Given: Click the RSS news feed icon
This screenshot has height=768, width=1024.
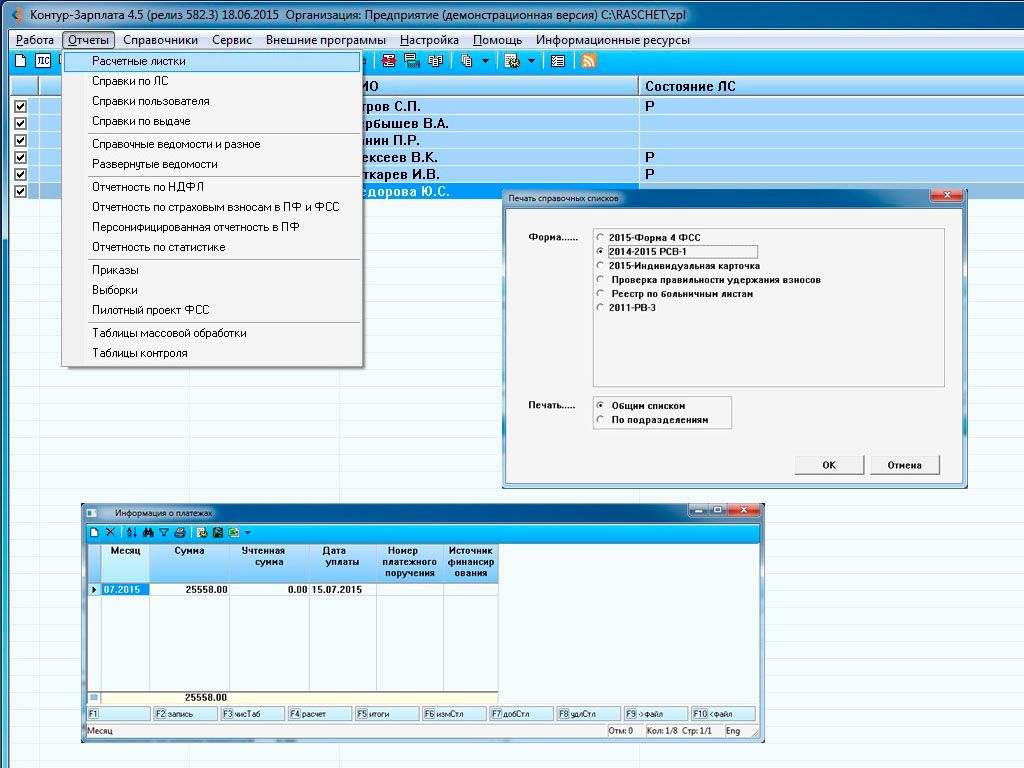Looking at the screenshot, I should tap(588, 61).
